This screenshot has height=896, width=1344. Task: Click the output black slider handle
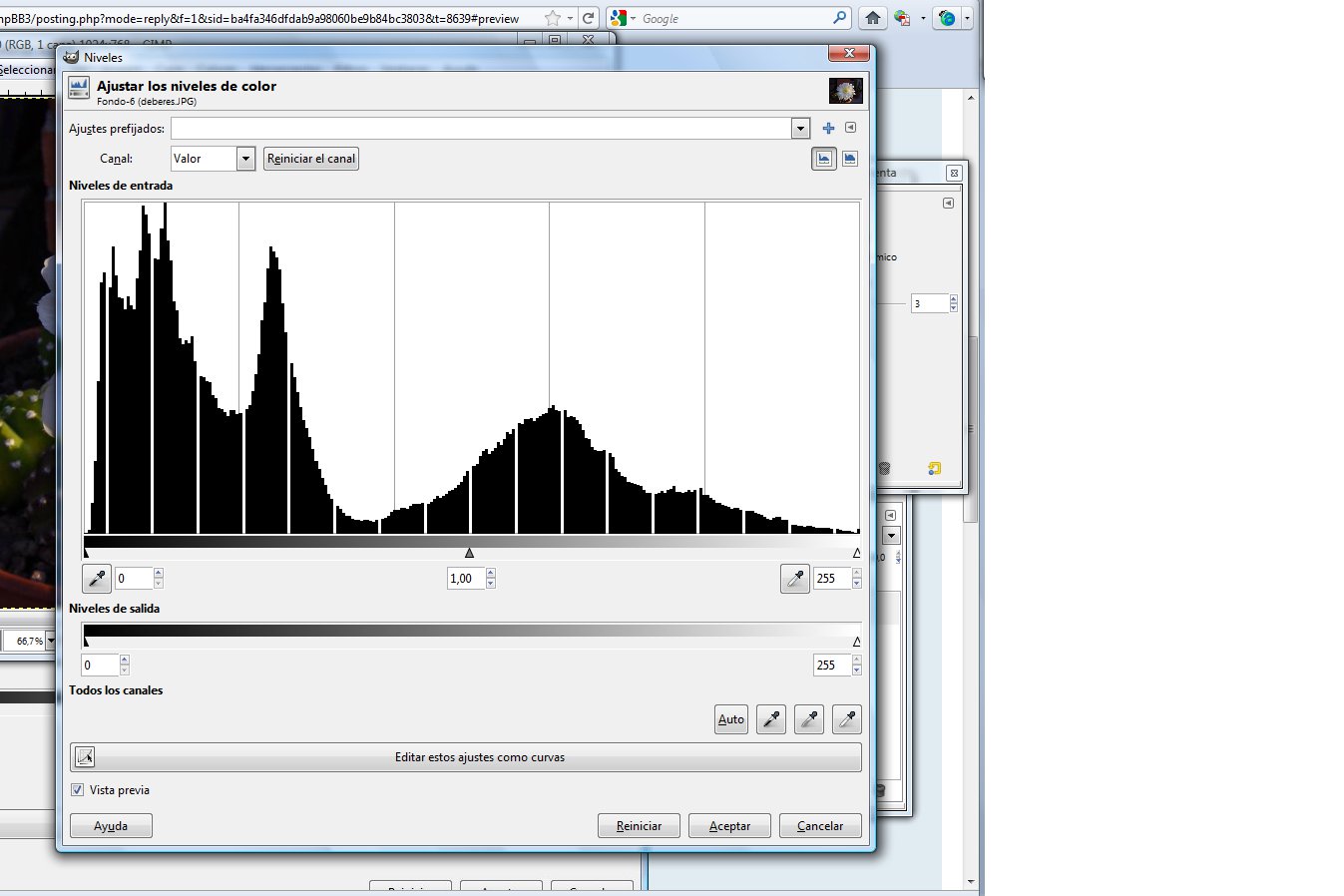pos(87,642)
